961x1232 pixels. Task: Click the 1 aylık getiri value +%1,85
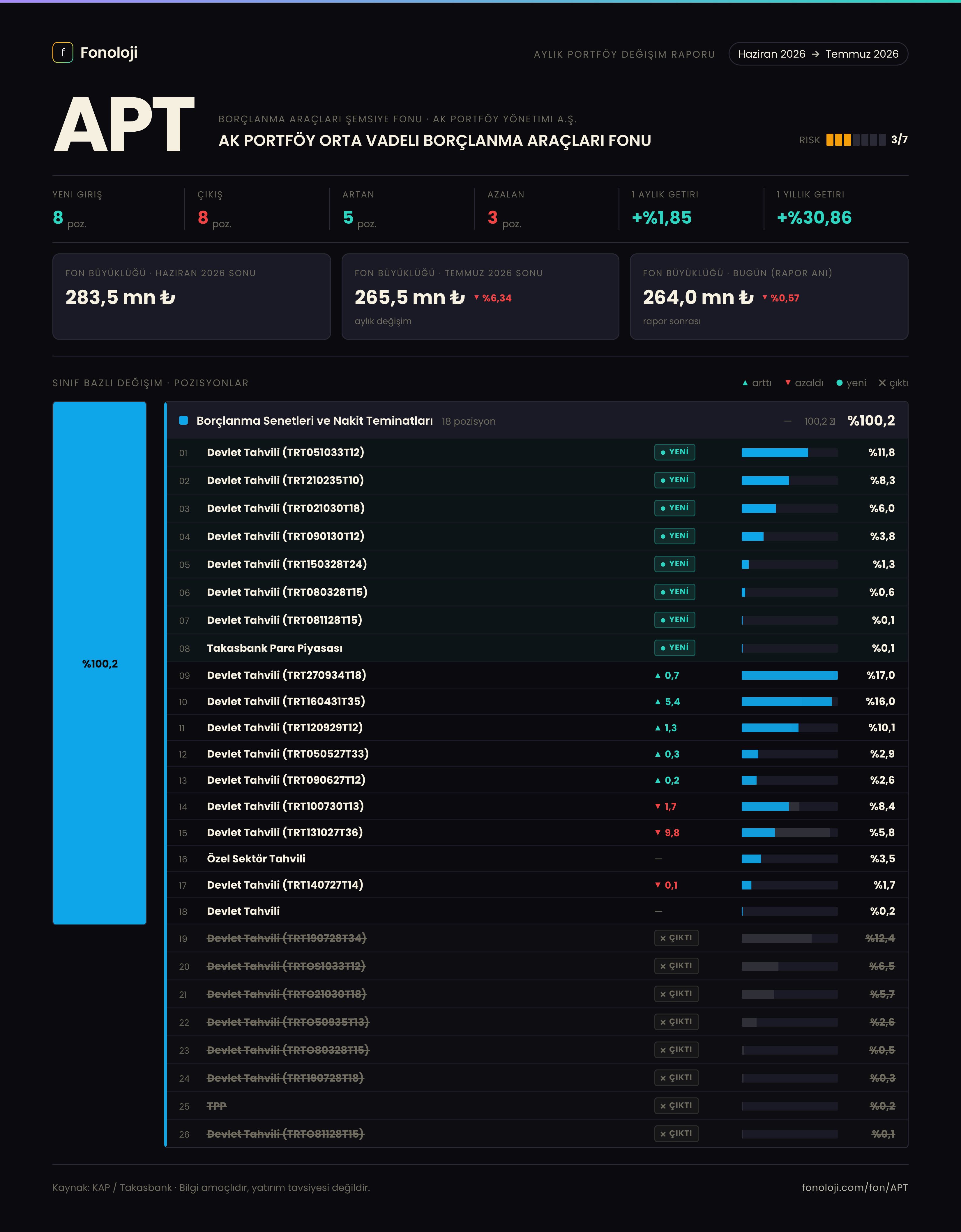tap(662, 218)
